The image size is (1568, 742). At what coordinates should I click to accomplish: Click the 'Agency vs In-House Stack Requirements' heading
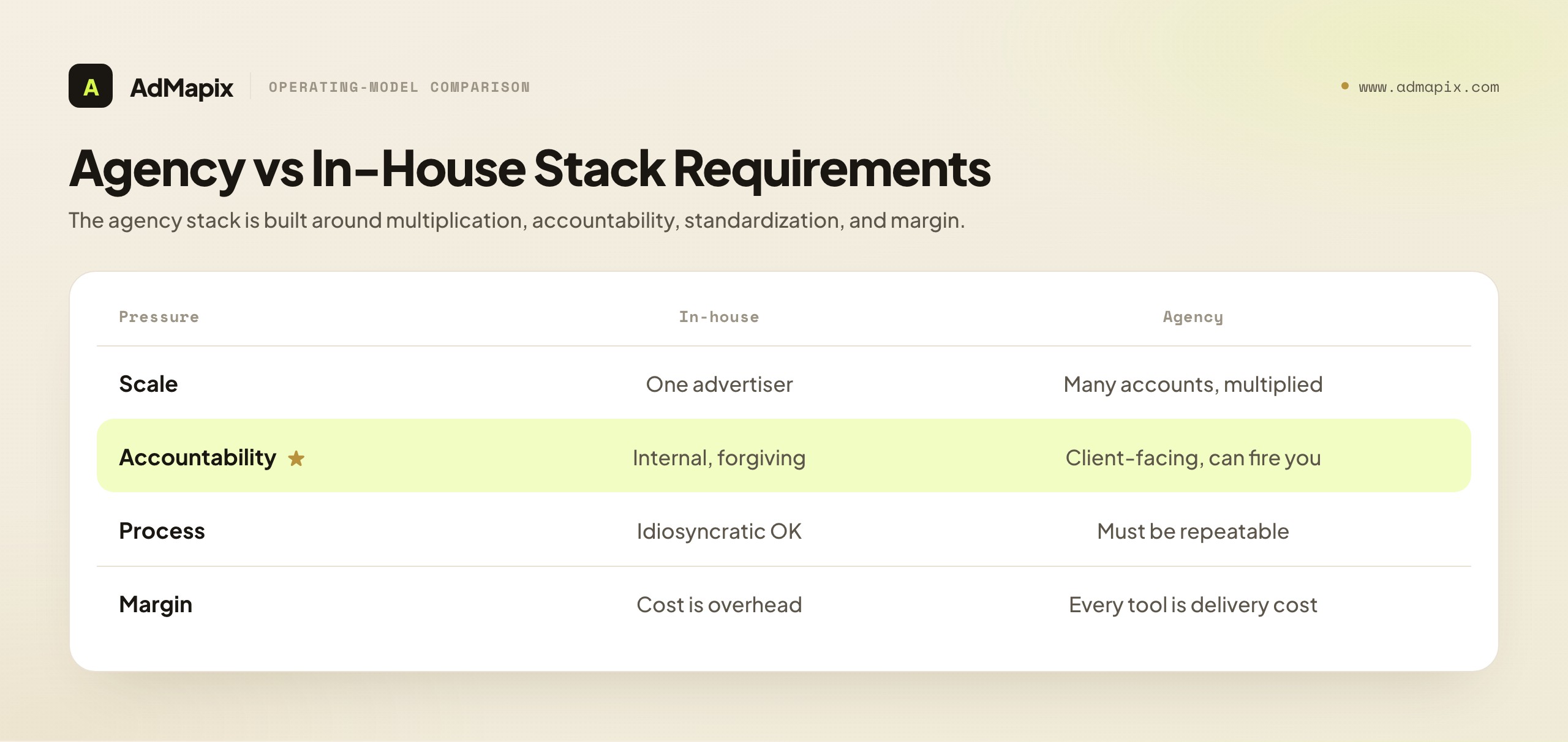530,169
